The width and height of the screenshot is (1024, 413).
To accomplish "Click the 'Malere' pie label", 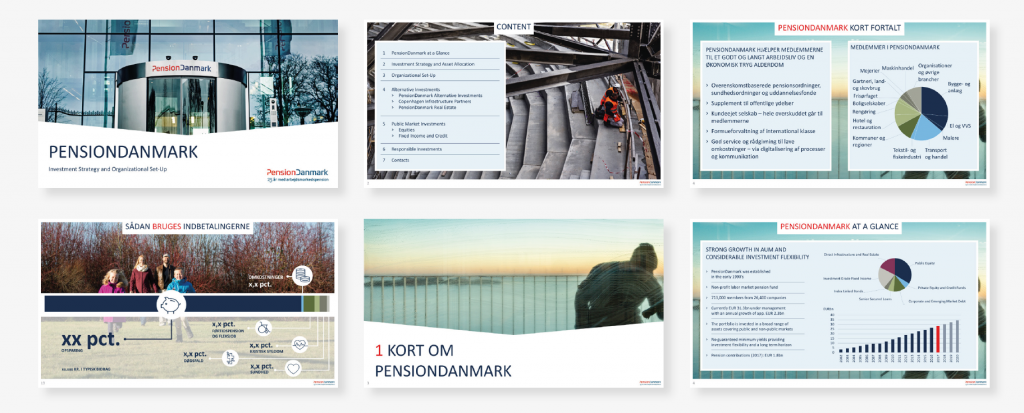I will (x=951, y=138).
